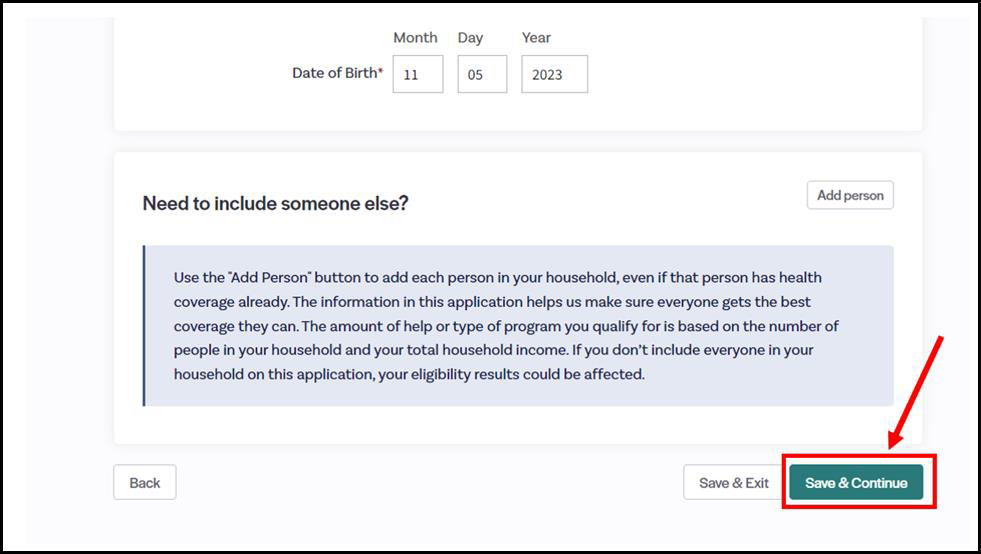
Task: Focus the Month input field
Action: coord(418,75)
